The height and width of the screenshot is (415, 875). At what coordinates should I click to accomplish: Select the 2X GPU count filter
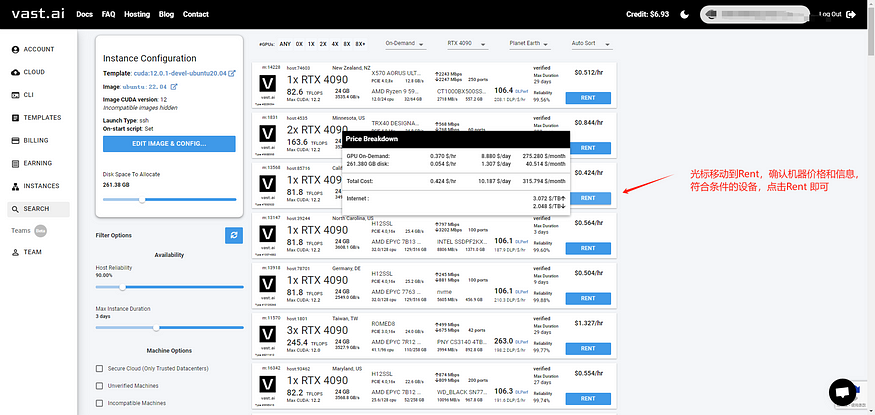[323, 44]
